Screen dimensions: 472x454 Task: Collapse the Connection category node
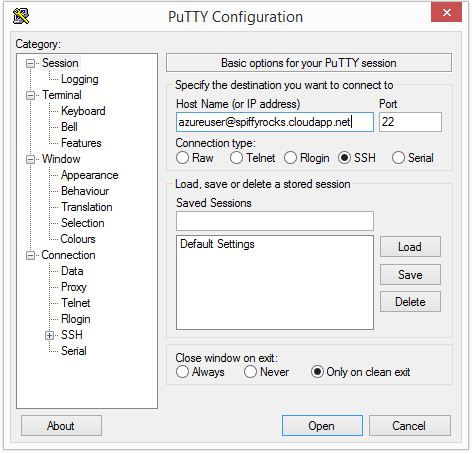coord(30,255)
